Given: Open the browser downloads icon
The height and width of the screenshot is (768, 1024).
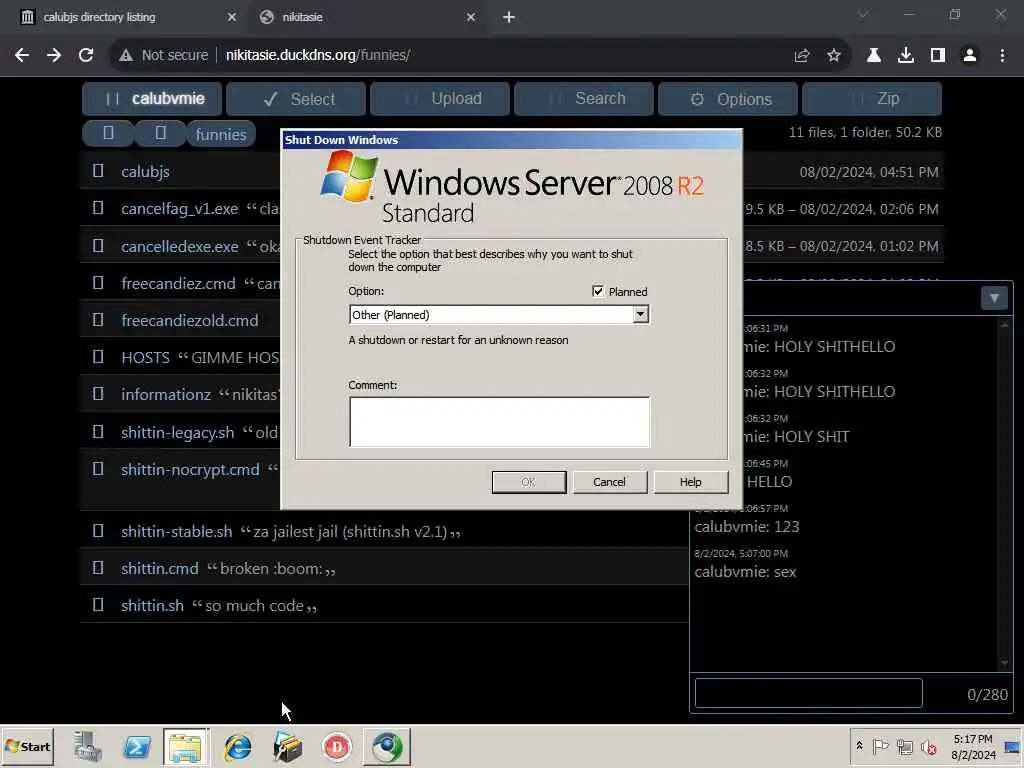Looking at the screenshot, I should (x=906, y=56).
